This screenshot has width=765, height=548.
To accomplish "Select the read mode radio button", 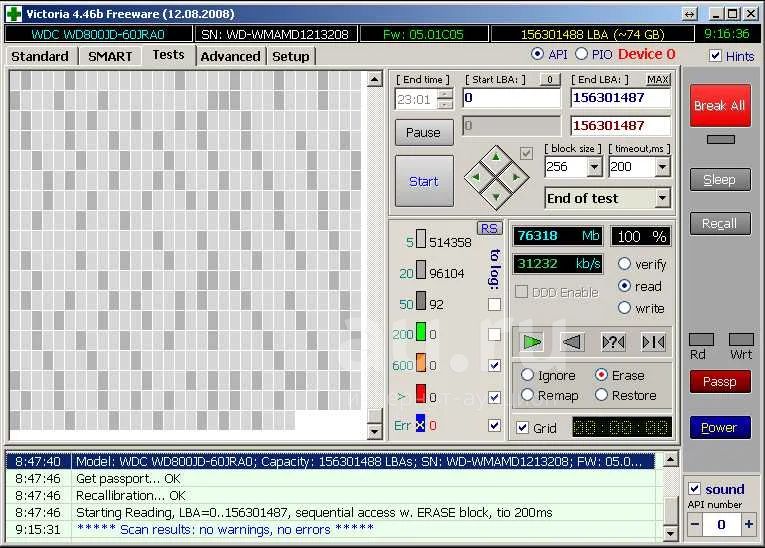I will click(x=624, y=285).
